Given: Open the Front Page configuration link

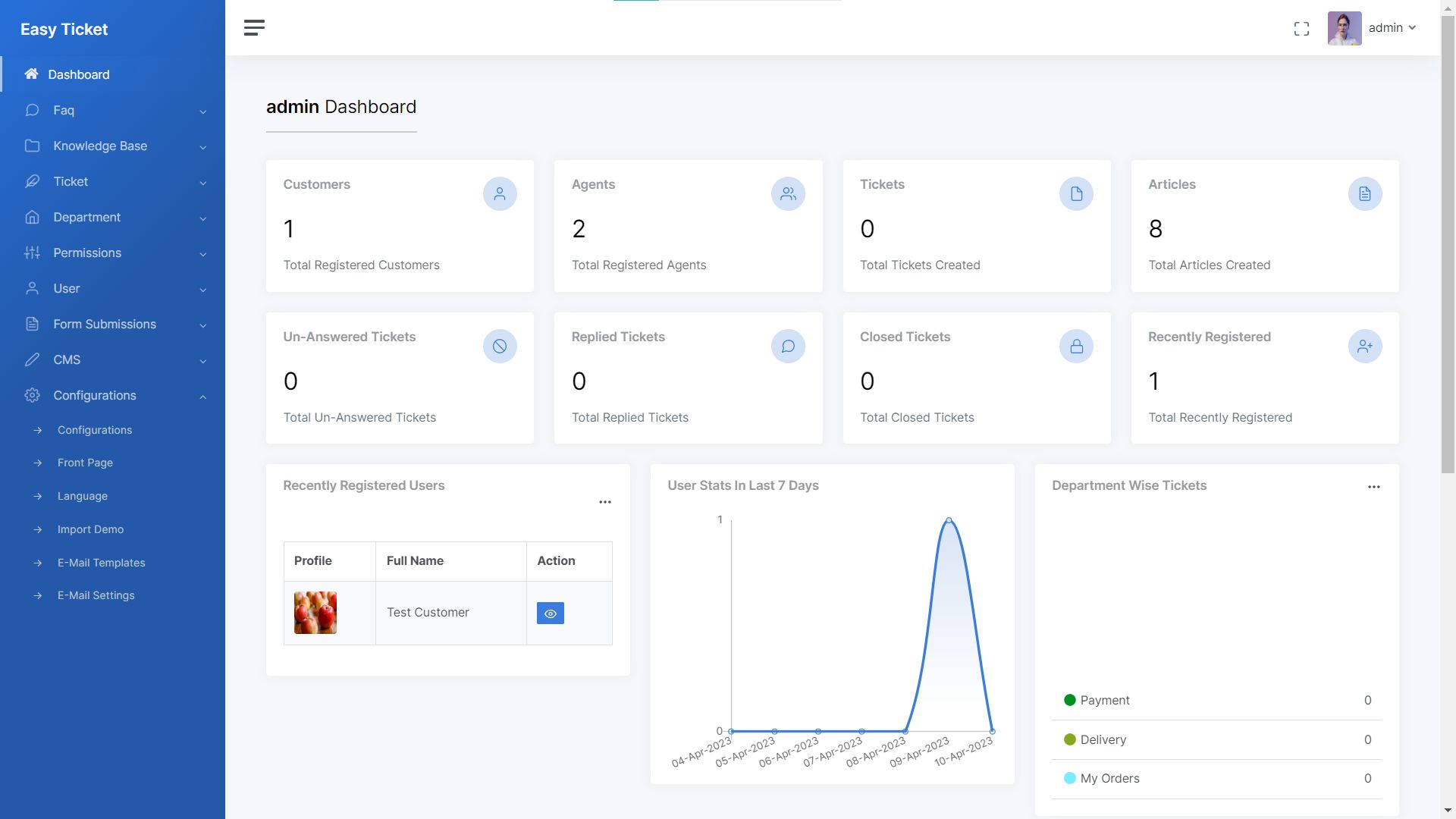Looking at the screenshot, I should click(x=85, y=463).
